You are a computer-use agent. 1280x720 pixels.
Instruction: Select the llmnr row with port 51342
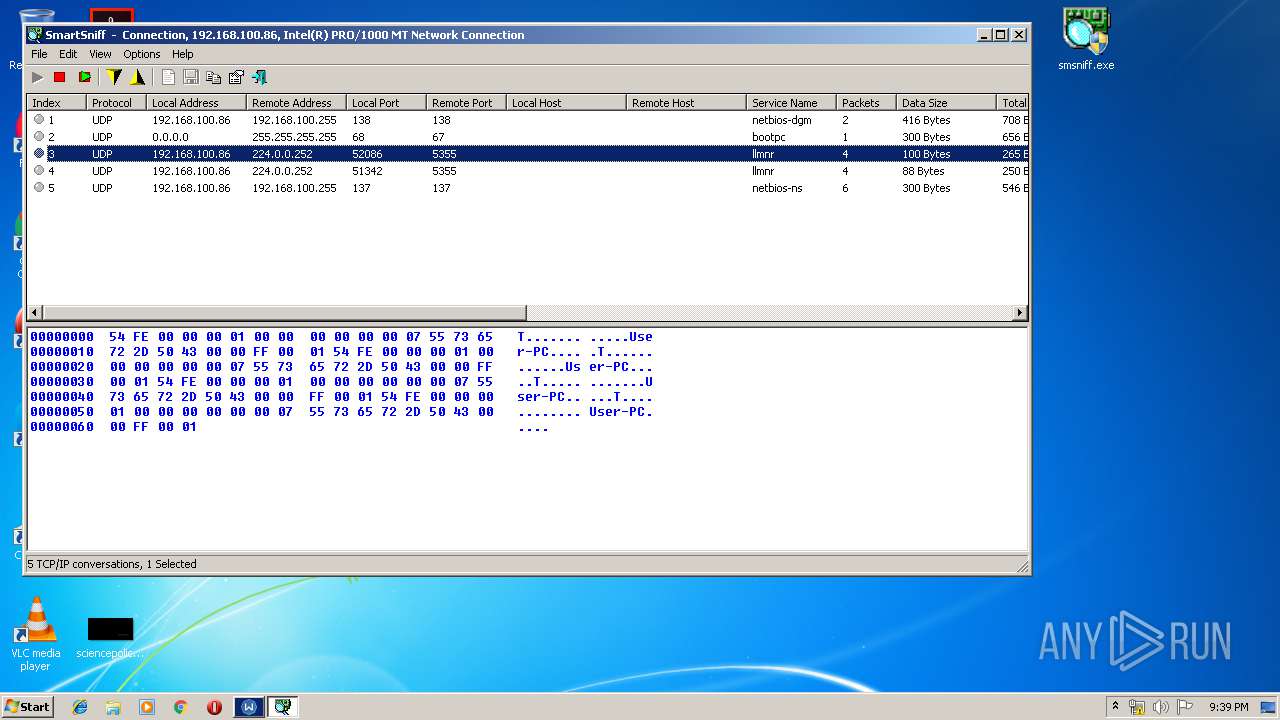pyautogui.click(x=527, y=171)
